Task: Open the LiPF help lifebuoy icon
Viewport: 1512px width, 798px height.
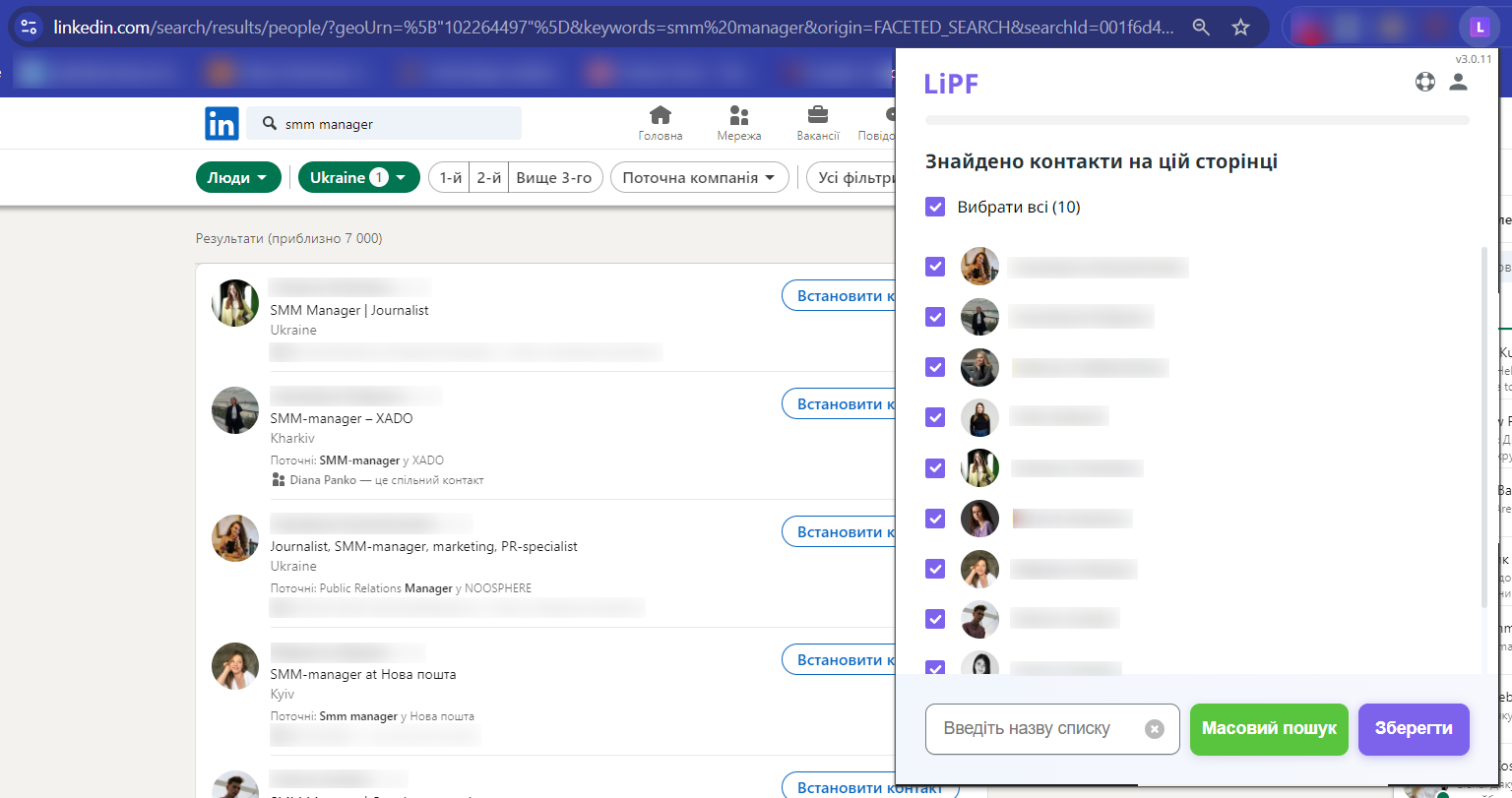Action: point(1425,83)
